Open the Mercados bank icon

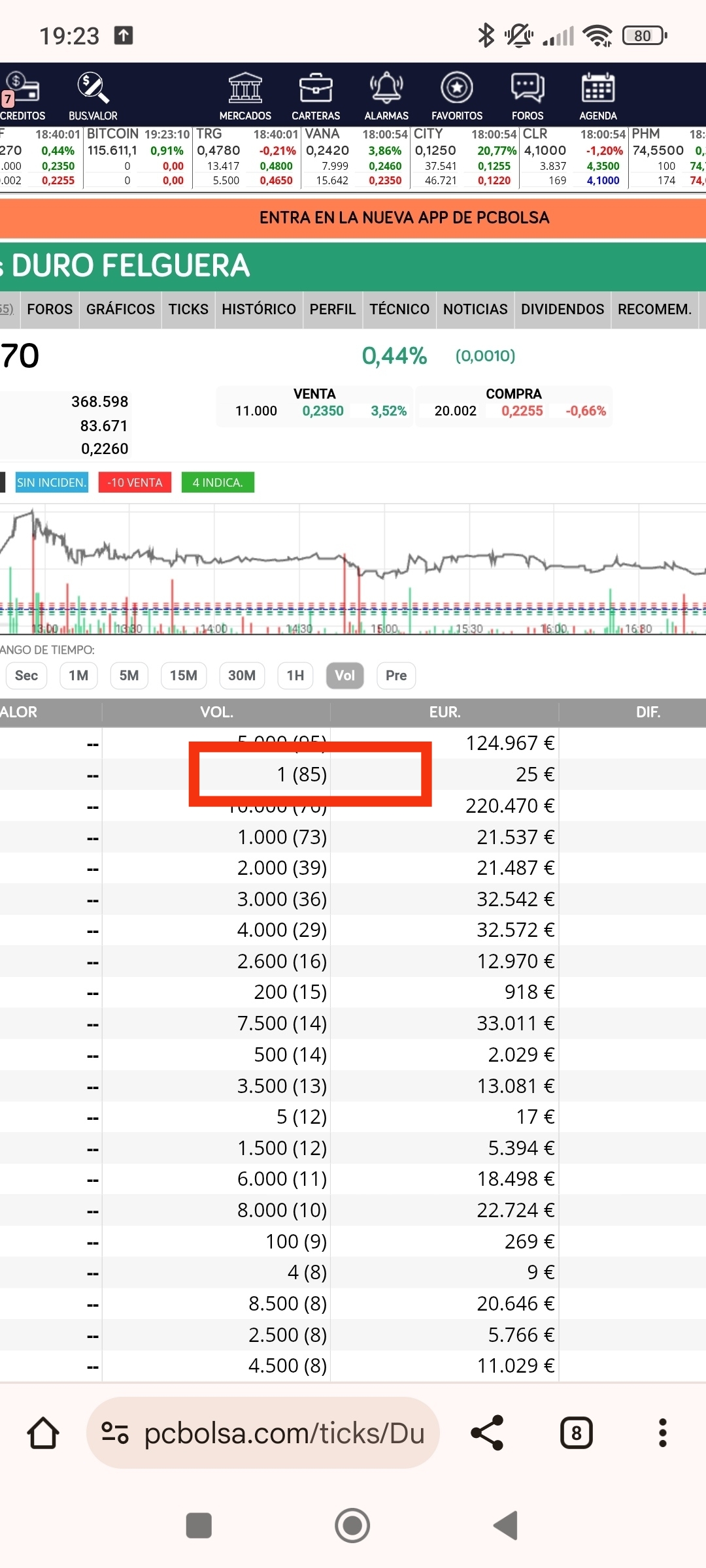245,95
